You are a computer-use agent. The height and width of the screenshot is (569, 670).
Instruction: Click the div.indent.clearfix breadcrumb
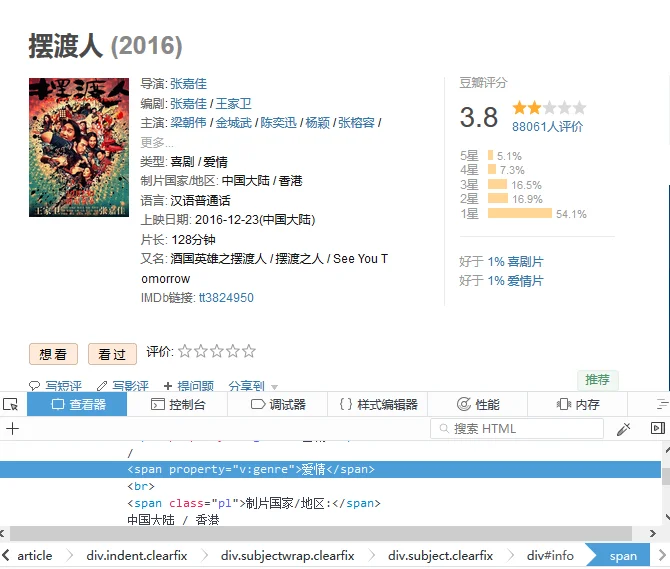pos(137,556)
